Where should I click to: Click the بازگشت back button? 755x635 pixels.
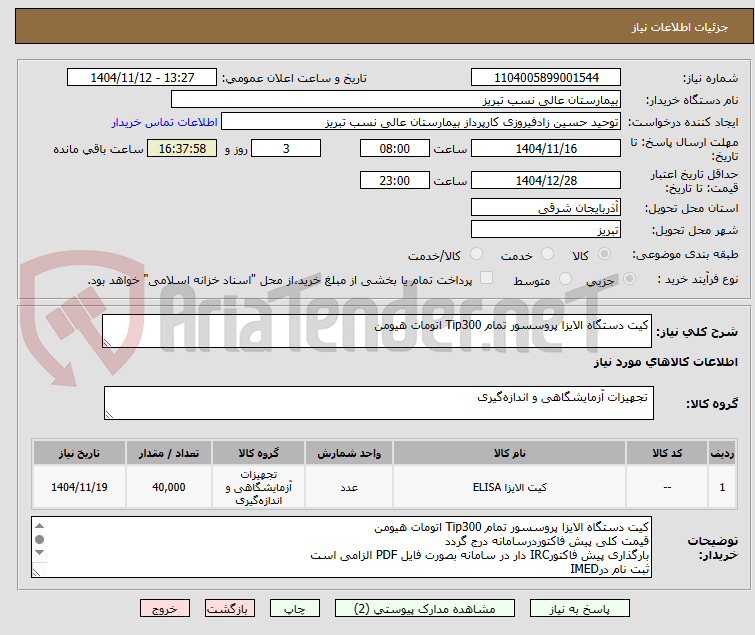230,609
